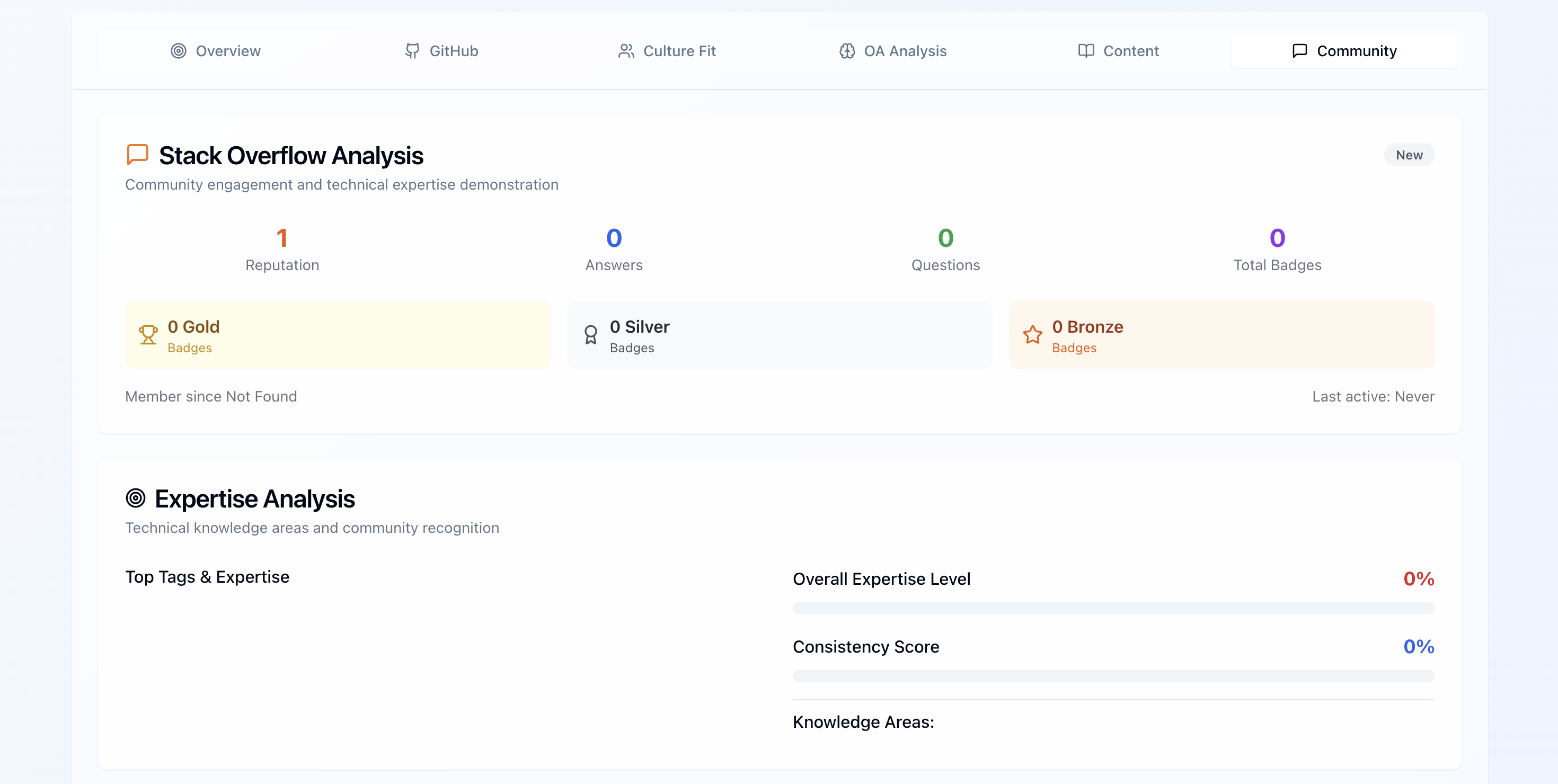Click the Overview target icon
1558x784 pixels.
(179, 51)
